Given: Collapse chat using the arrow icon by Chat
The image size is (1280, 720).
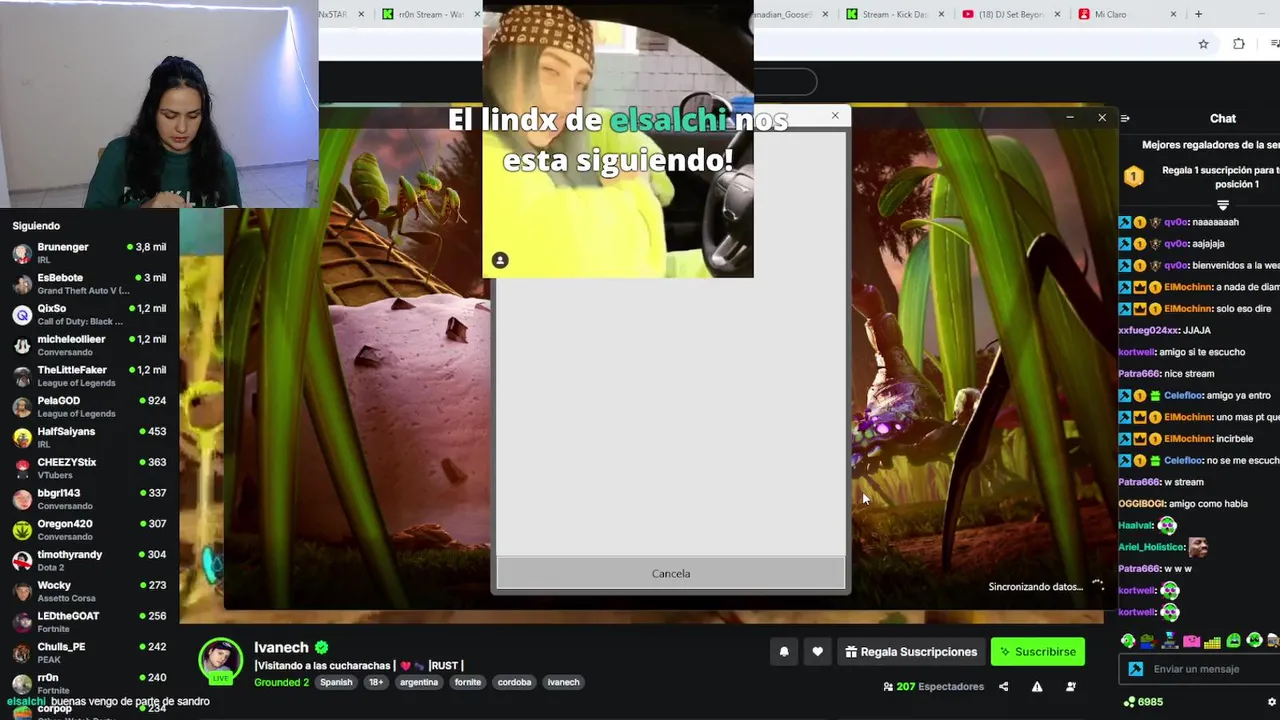Looking at the screenshot, I should click(1125, 118).
